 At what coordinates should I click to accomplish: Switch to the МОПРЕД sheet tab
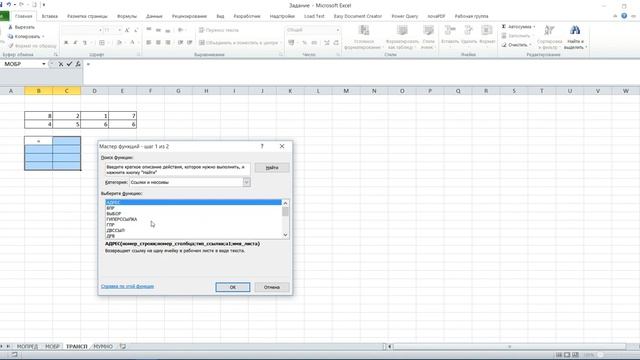pyautogui.click(x=27, y=347)
